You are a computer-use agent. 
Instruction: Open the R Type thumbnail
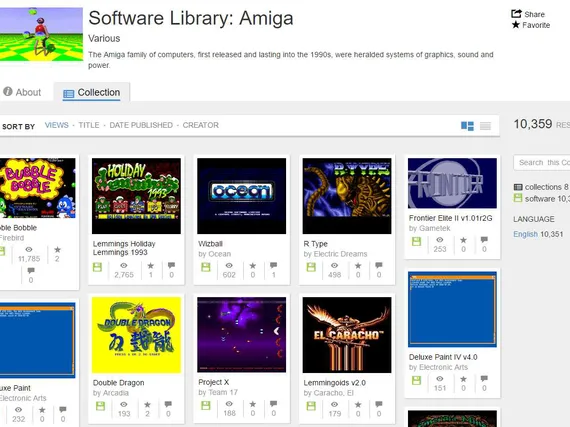click(347, 196)
